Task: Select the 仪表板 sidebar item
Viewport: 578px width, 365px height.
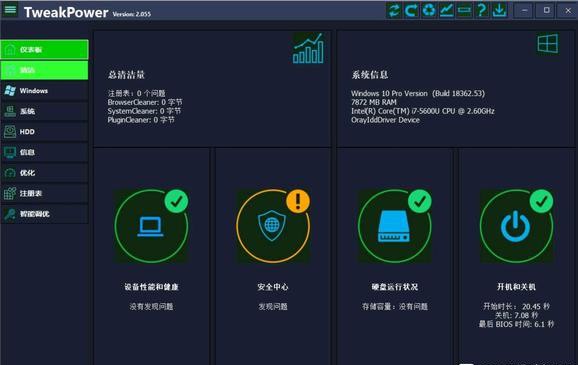Action: (x=44, y=49)
